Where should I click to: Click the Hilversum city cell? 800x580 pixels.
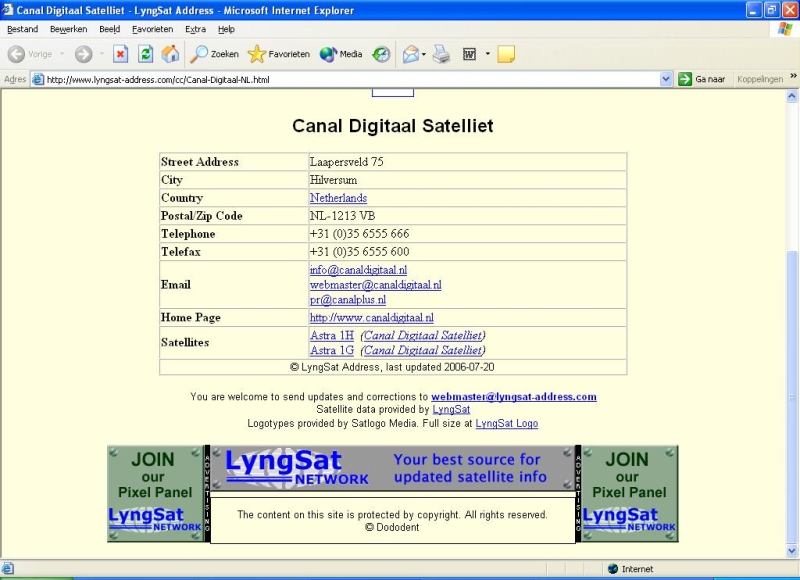tap(467, 180)
